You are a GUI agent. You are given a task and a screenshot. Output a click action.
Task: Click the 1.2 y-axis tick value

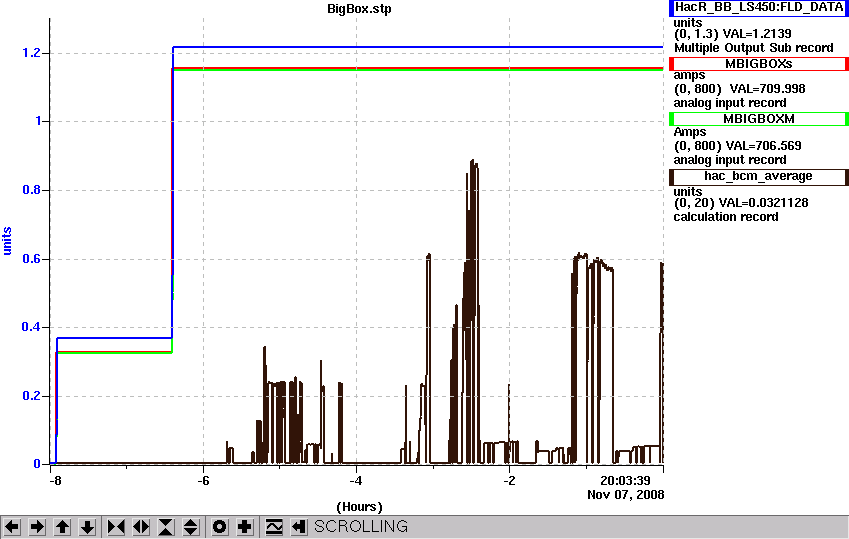31,53
